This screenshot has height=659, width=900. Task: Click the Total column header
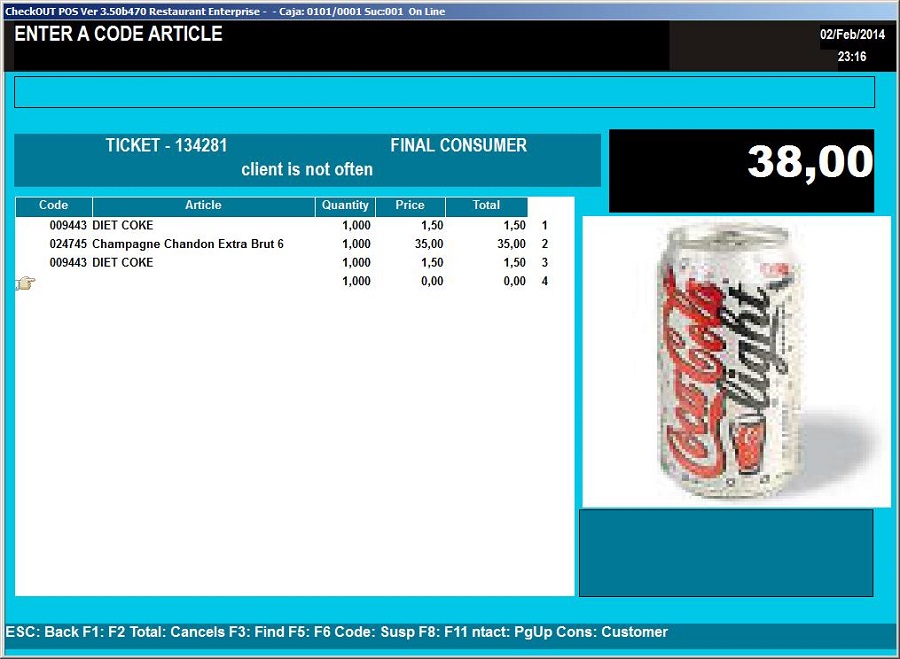click(x=486, y=206)
